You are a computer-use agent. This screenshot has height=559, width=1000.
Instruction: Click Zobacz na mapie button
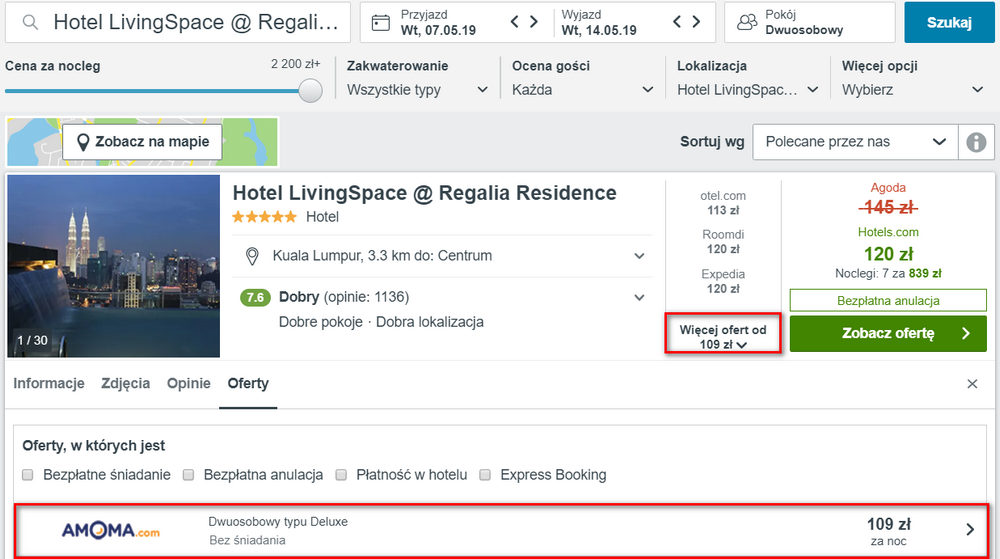[142, 142]
